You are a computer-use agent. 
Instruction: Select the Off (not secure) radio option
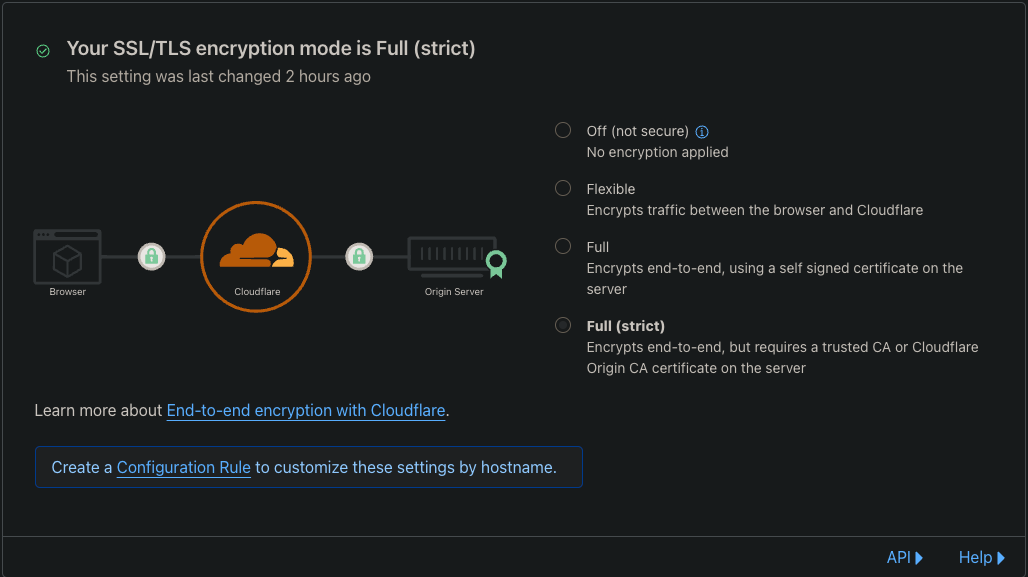(x=563, y=131)
